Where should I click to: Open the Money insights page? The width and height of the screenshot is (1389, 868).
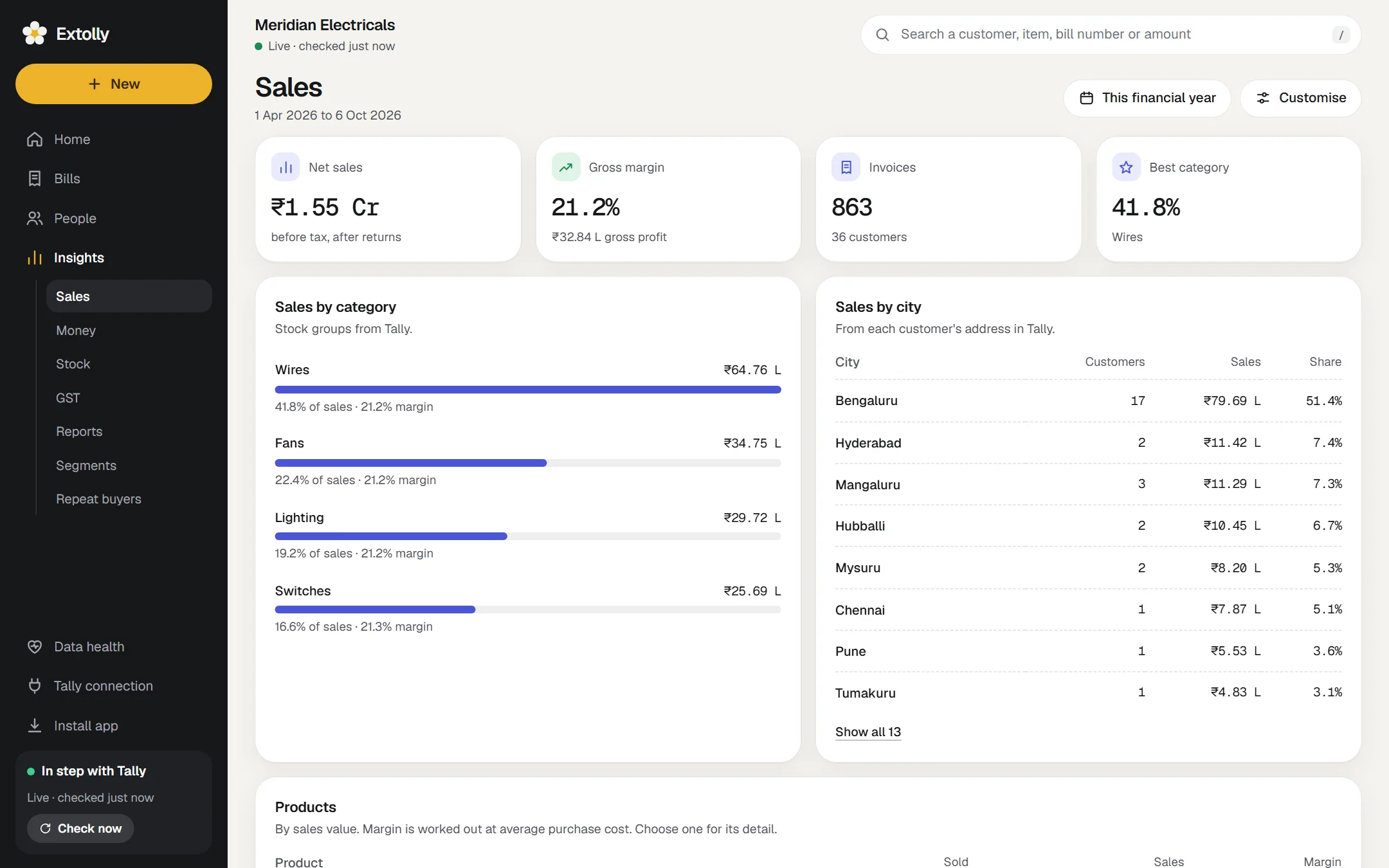point(129,330)
